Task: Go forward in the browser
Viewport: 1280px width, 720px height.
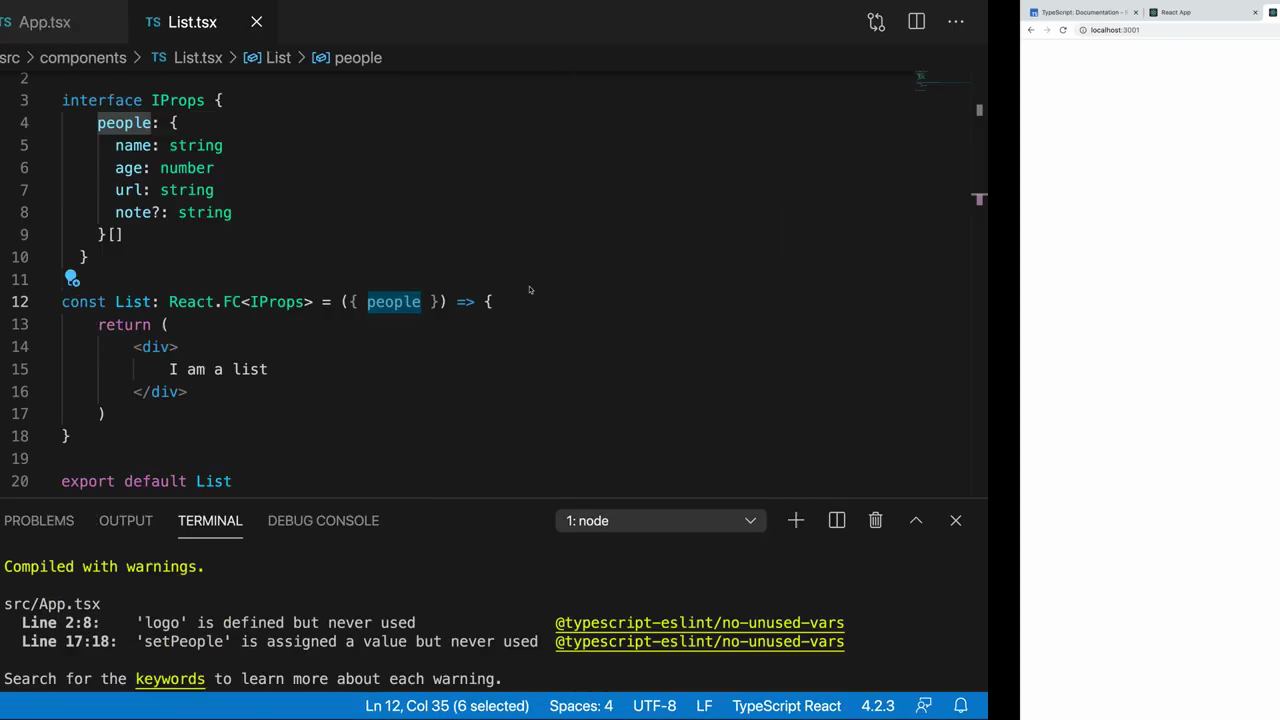Action: click(1047, 30)
